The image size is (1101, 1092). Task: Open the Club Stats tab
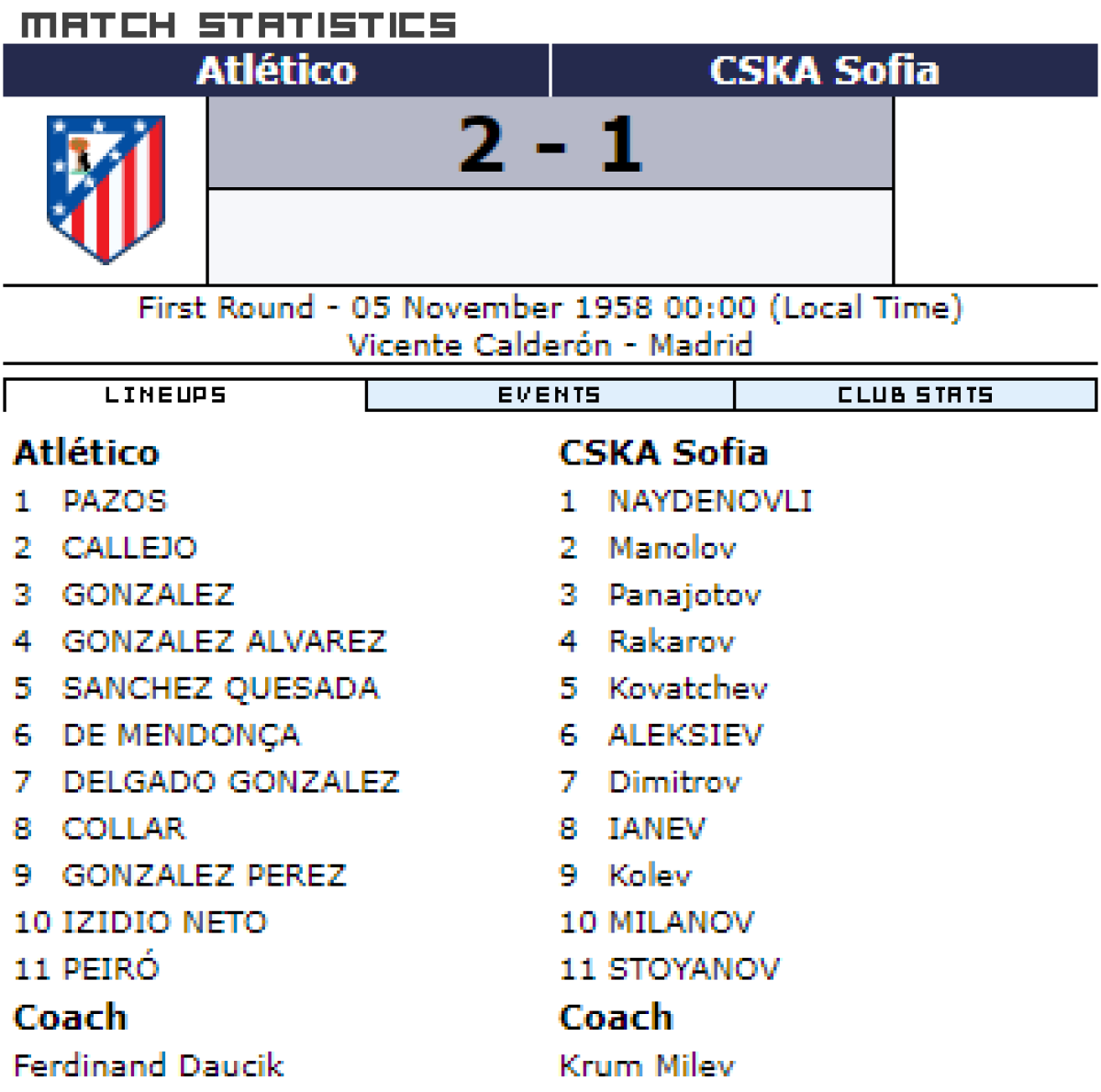pyautogui.click(x=915, y=396)
